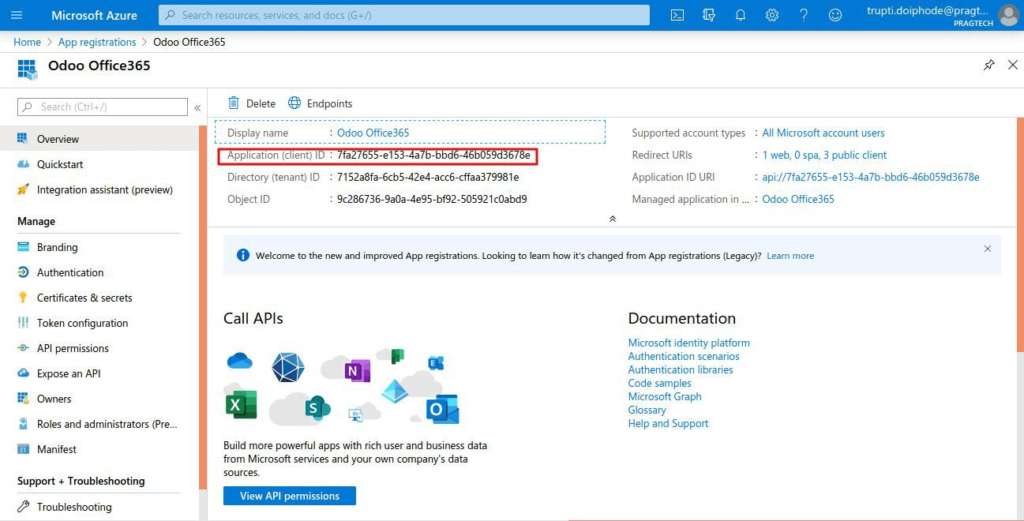
Task: Click the View API permissions button
Action: 289,496
